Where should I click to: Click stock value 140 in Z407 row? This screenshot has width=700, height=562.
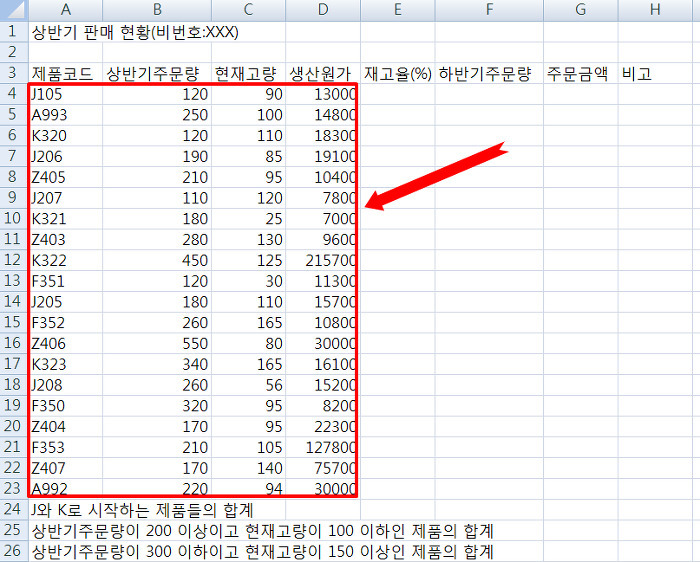(248, 468)
